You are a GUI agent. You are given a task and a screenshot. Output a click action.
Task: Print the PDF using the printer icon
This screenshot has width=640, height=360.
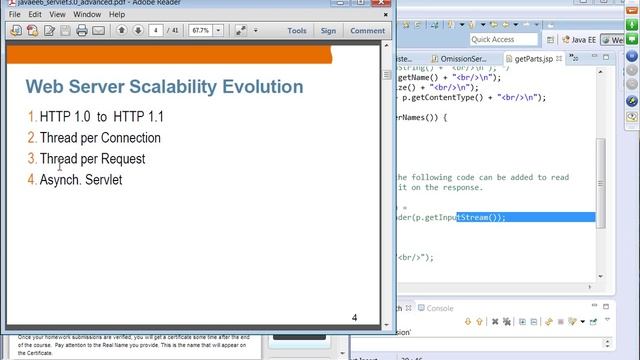point(82,31)
